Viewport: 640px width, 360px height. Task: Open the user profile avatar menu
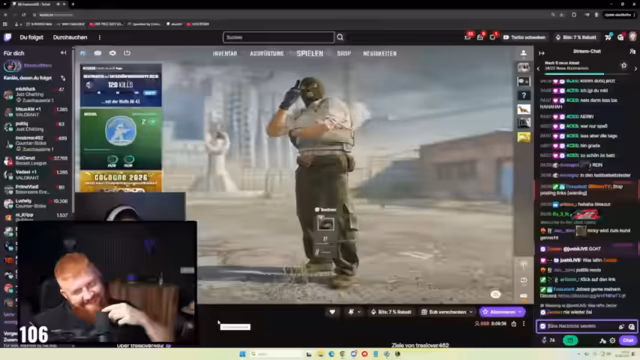633,37
